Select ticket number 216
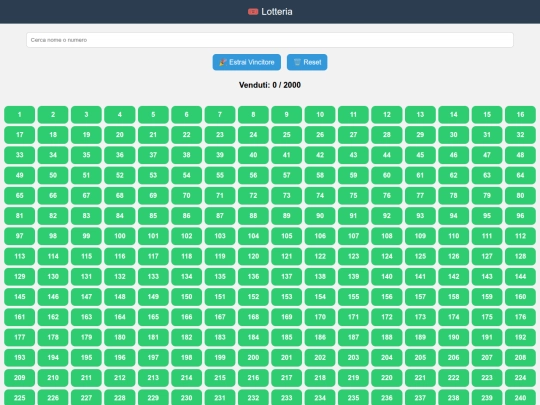Image resolution: width=540 pixels, height=405 pixels. (x=253, y=378)
